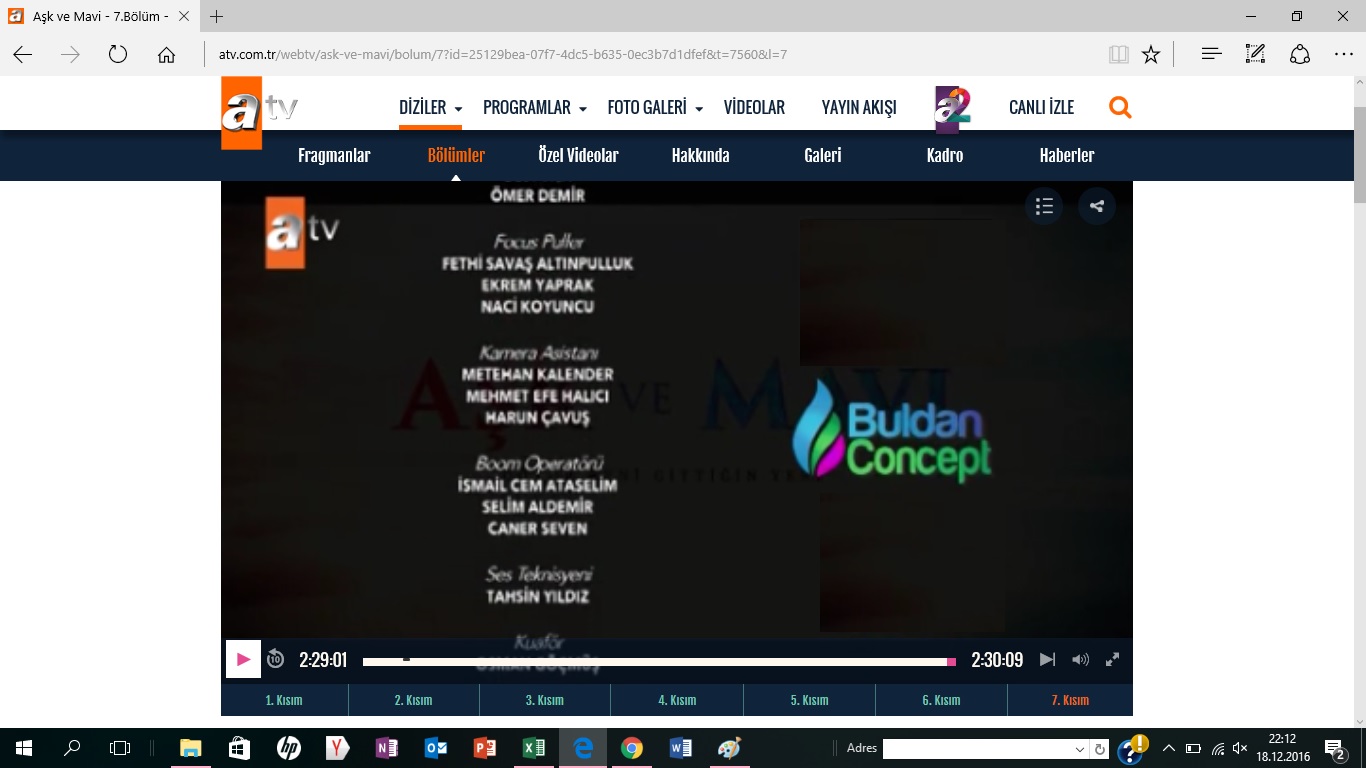Mute the video player volume
The width and height of the screenshot is (1366, 768).
[1080, 659]
